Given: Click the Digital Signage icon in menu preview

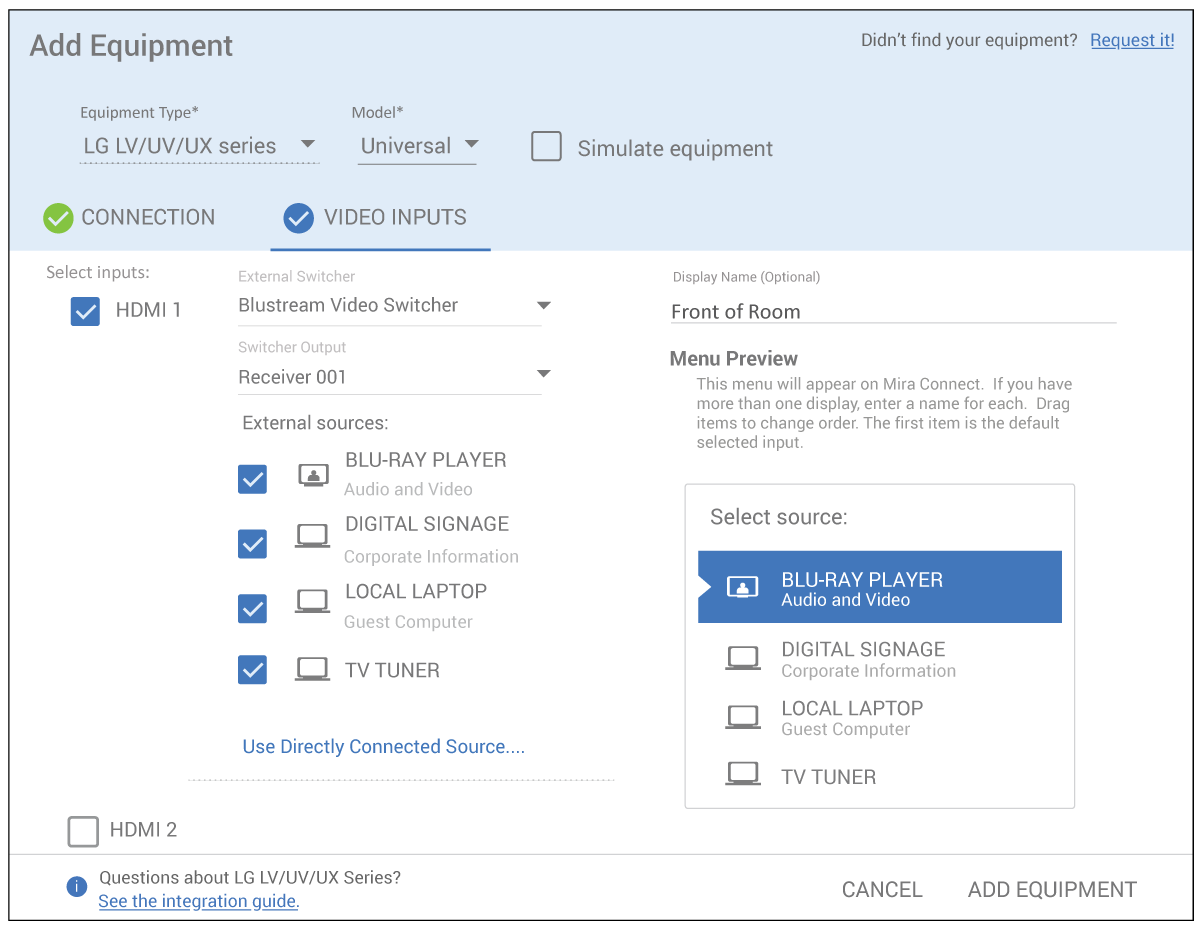Looking at the screenshot, I should coord(742,659).
